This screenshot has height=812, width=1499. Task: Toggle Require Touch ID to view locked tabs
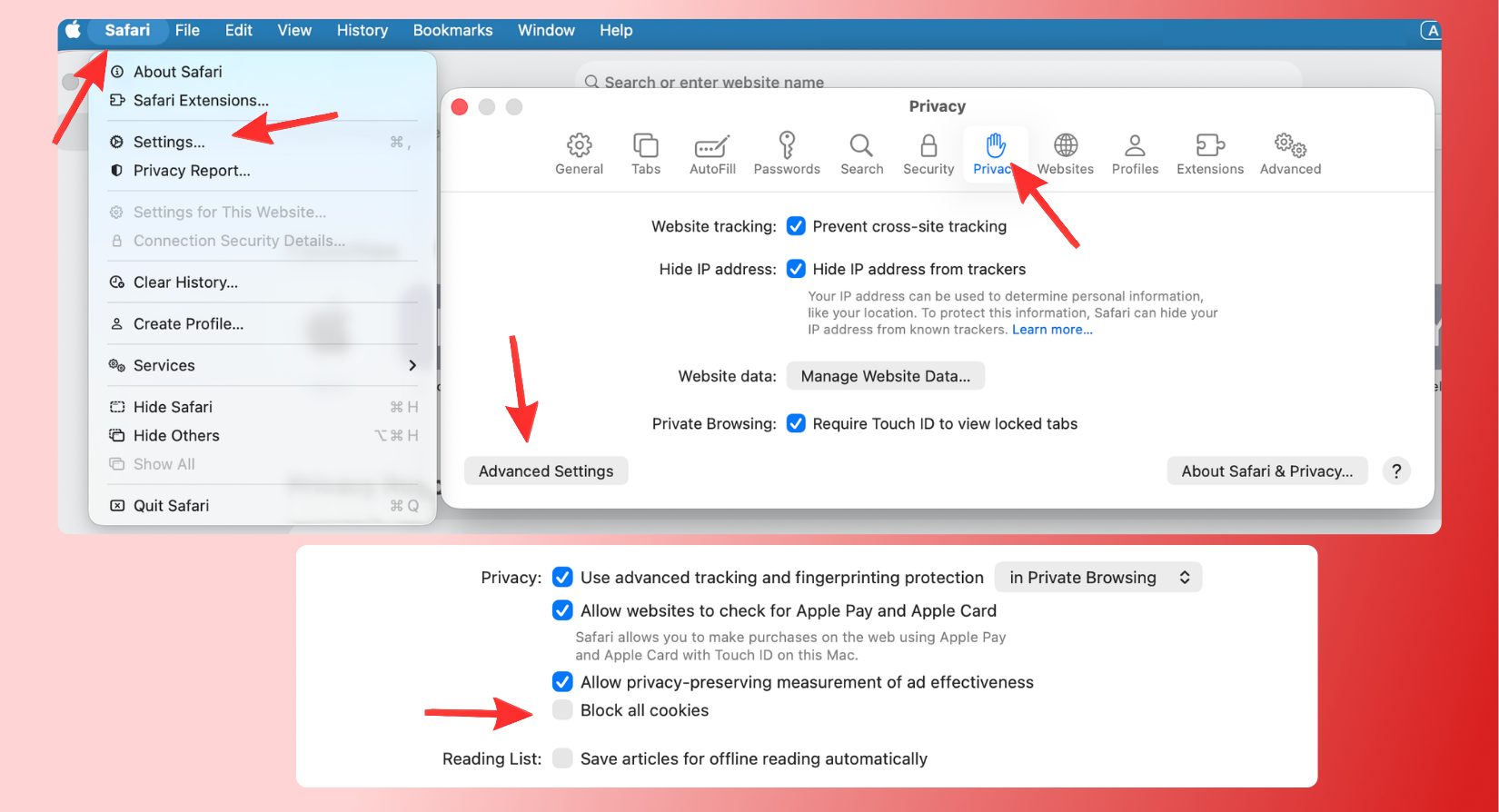(796, 423)
